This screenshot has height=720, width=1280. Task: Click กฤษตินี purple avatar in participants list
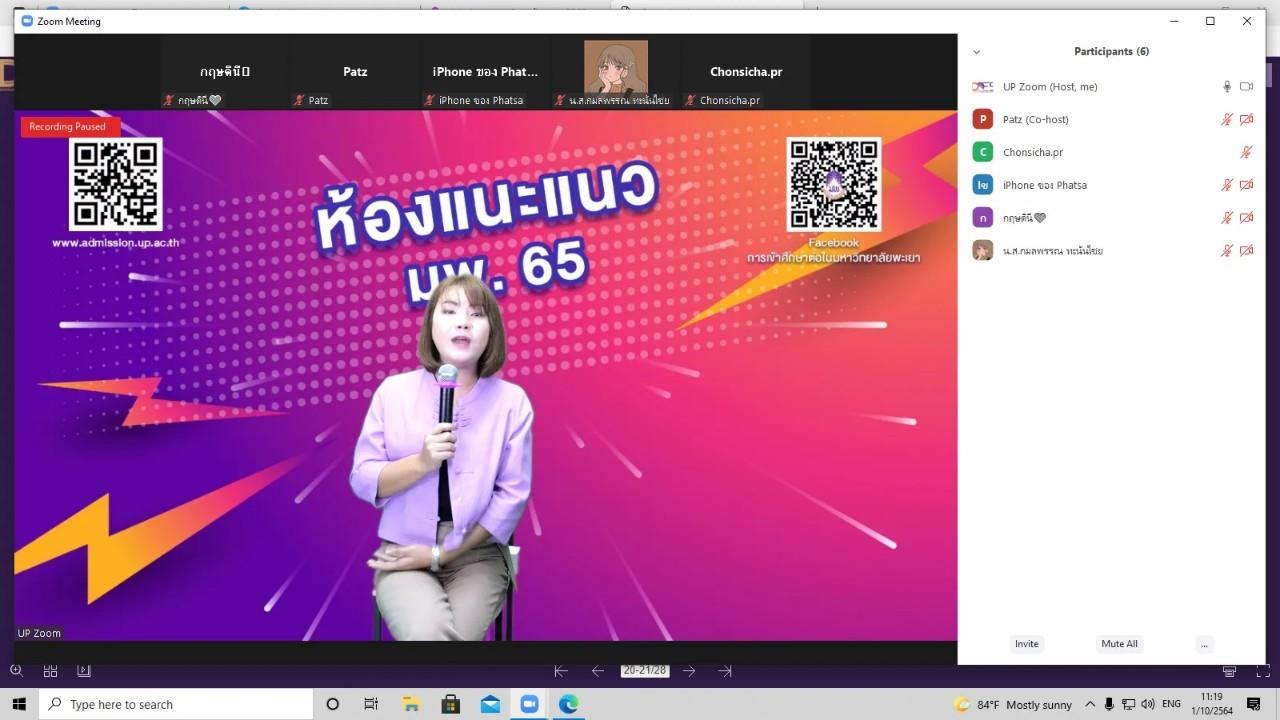point(983,218)
